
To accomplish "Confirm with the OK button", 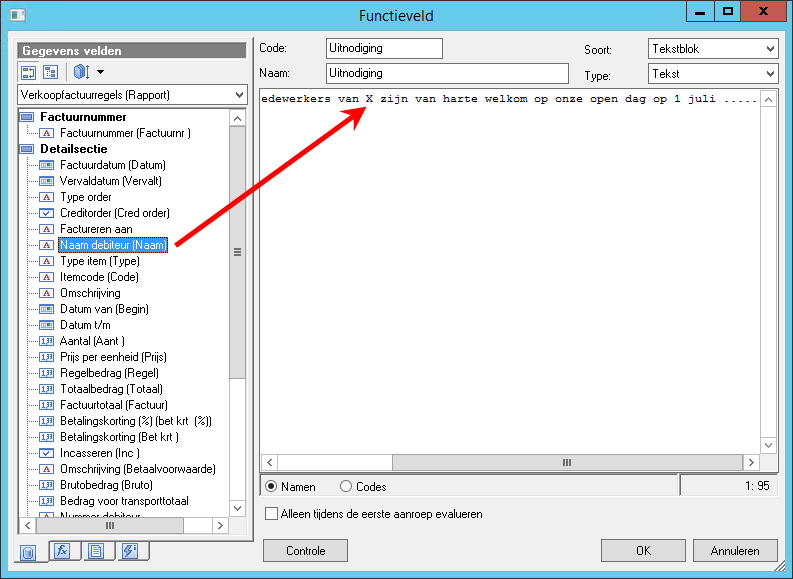I will 643,551.
